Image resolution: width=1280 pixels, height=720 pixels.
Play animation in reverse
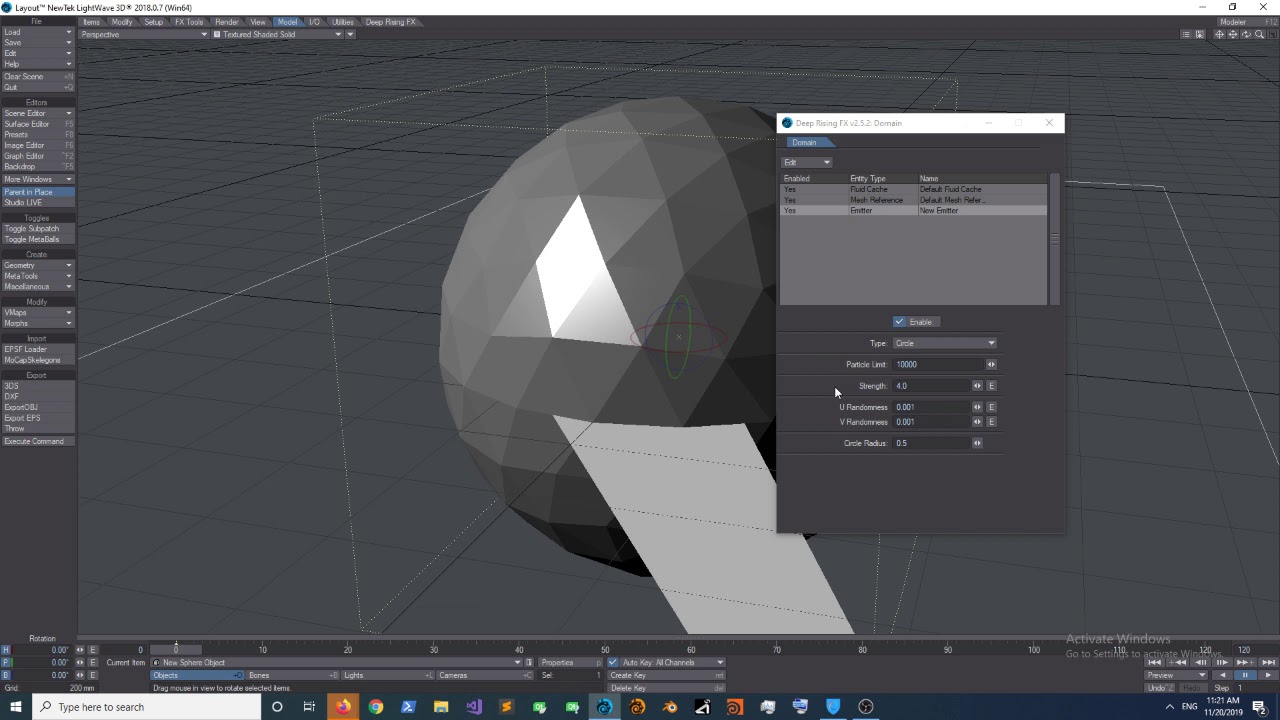[1222, 675]
